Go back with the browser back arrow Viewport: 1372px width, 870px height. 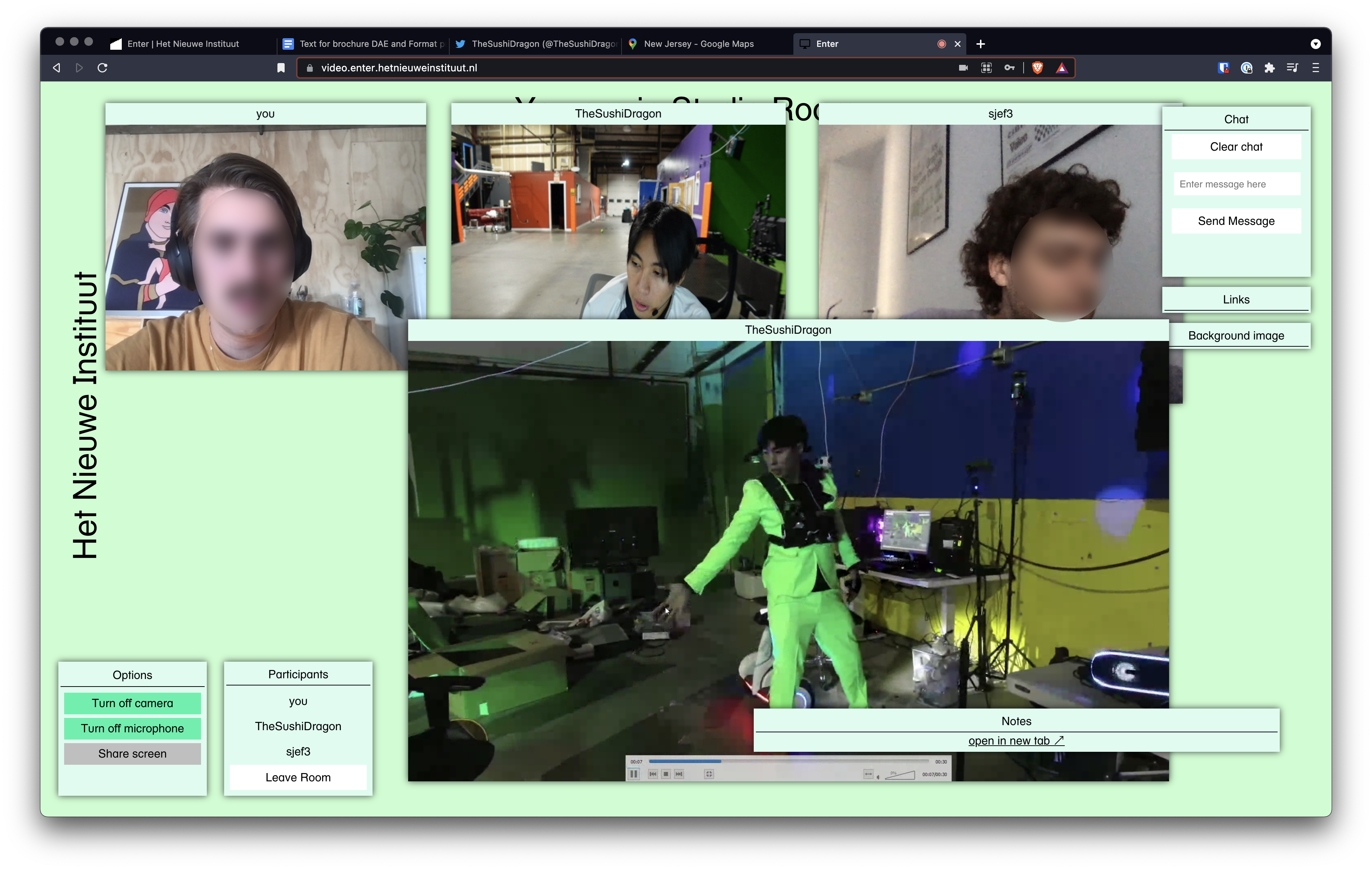point(57,68)
